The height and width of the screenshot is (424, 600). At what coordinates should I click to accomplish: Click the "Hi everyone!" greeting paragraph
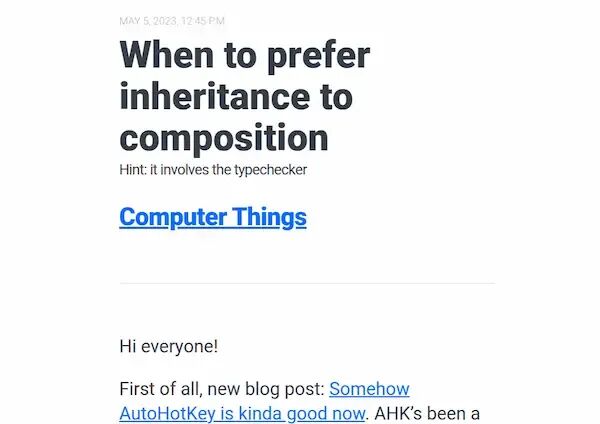point(169,346)
